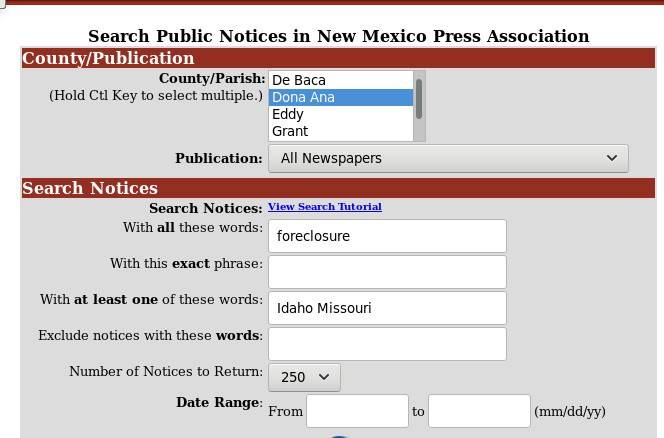Open the View Search Tutorial link
This screenshot has height=438, width=664.
(x=324, y=207)
